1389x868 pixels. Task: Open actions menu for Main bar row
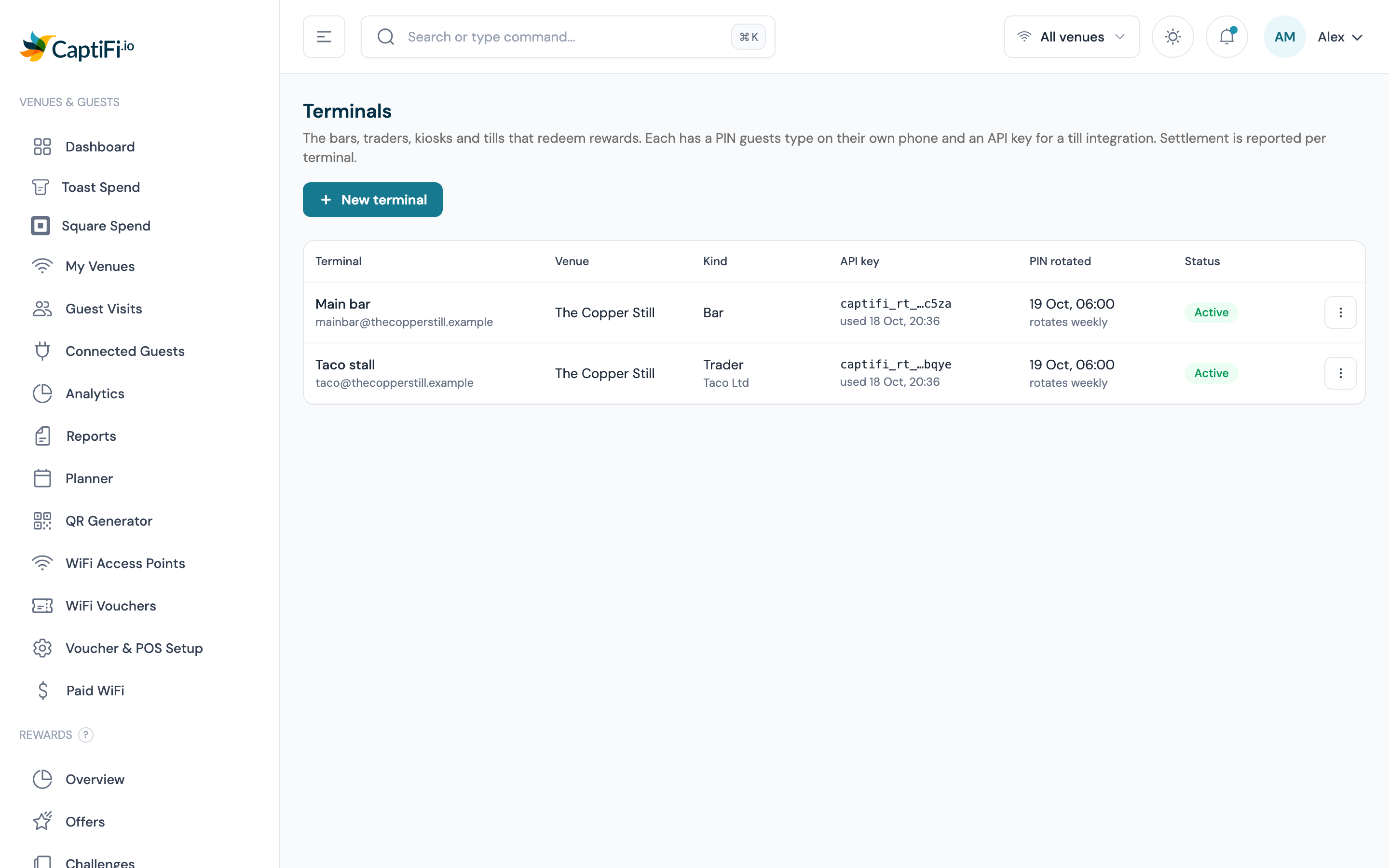[1340, 312]
